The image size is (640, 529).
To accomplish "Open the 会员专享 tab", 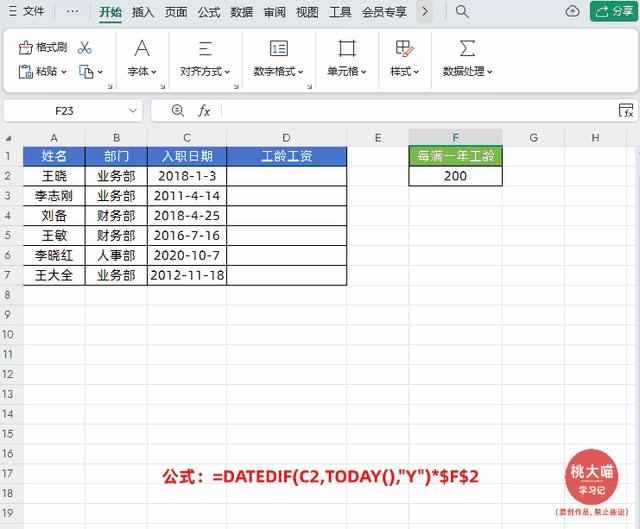I will [384, 12].
